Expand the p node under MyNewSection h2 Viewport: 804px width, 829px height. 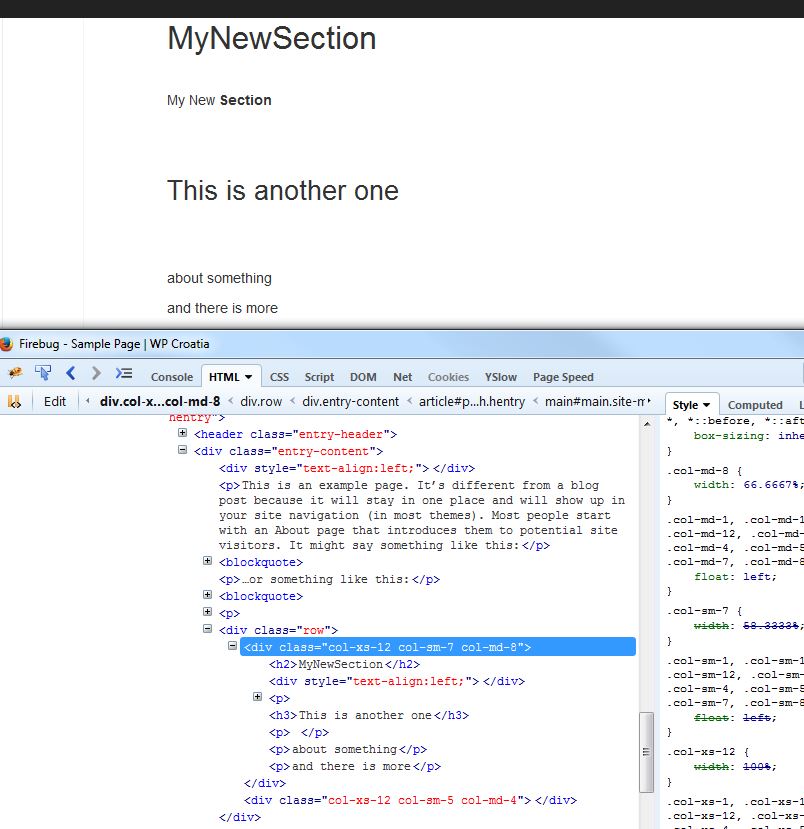tap(257, 697)
